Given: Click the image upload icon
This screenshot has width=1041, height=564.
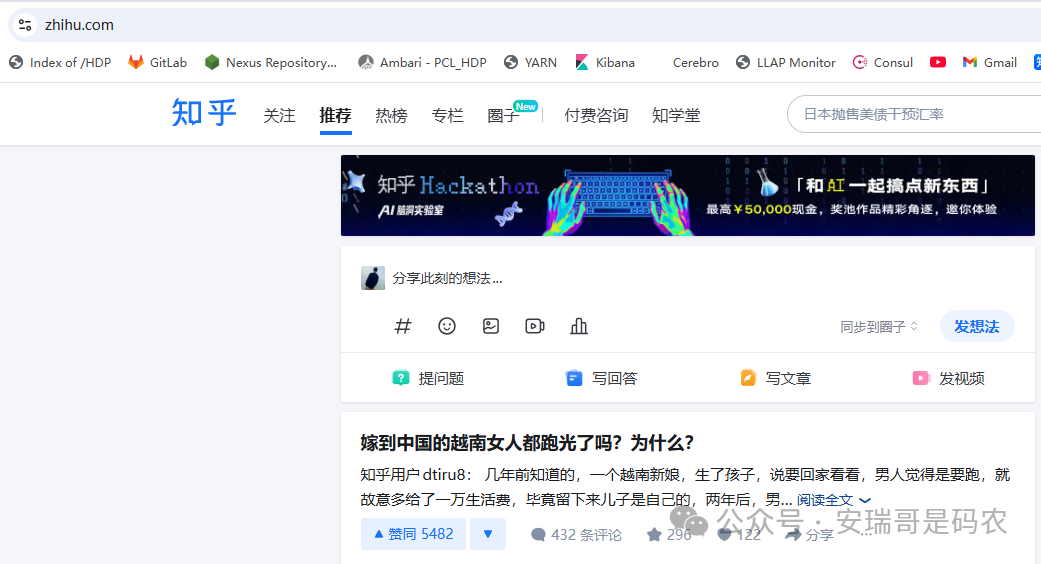Looking at the screenshot, I should click(491, 326).
